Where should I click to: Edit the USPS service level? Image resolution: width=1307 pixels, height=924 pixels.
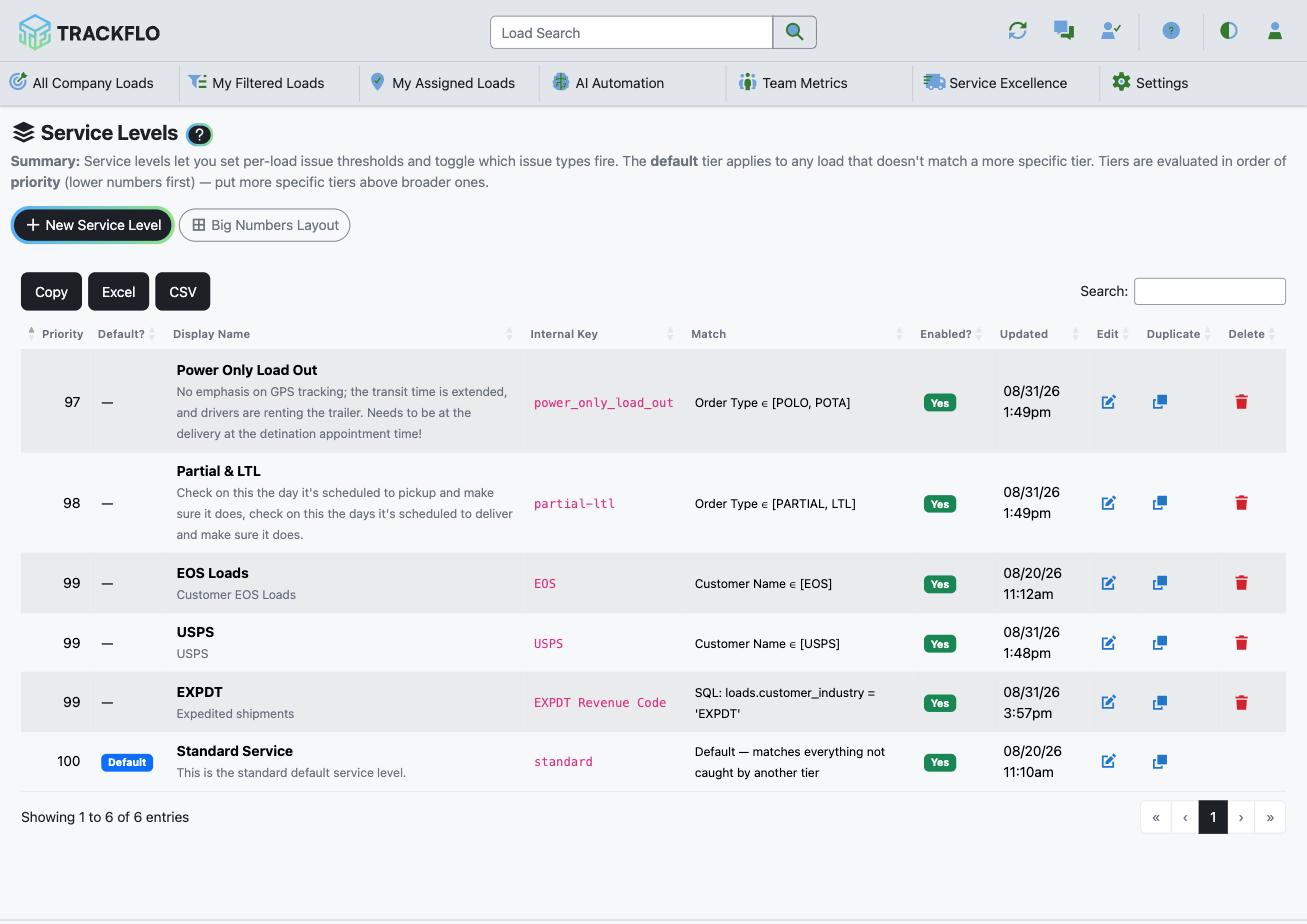point(1108,643)
